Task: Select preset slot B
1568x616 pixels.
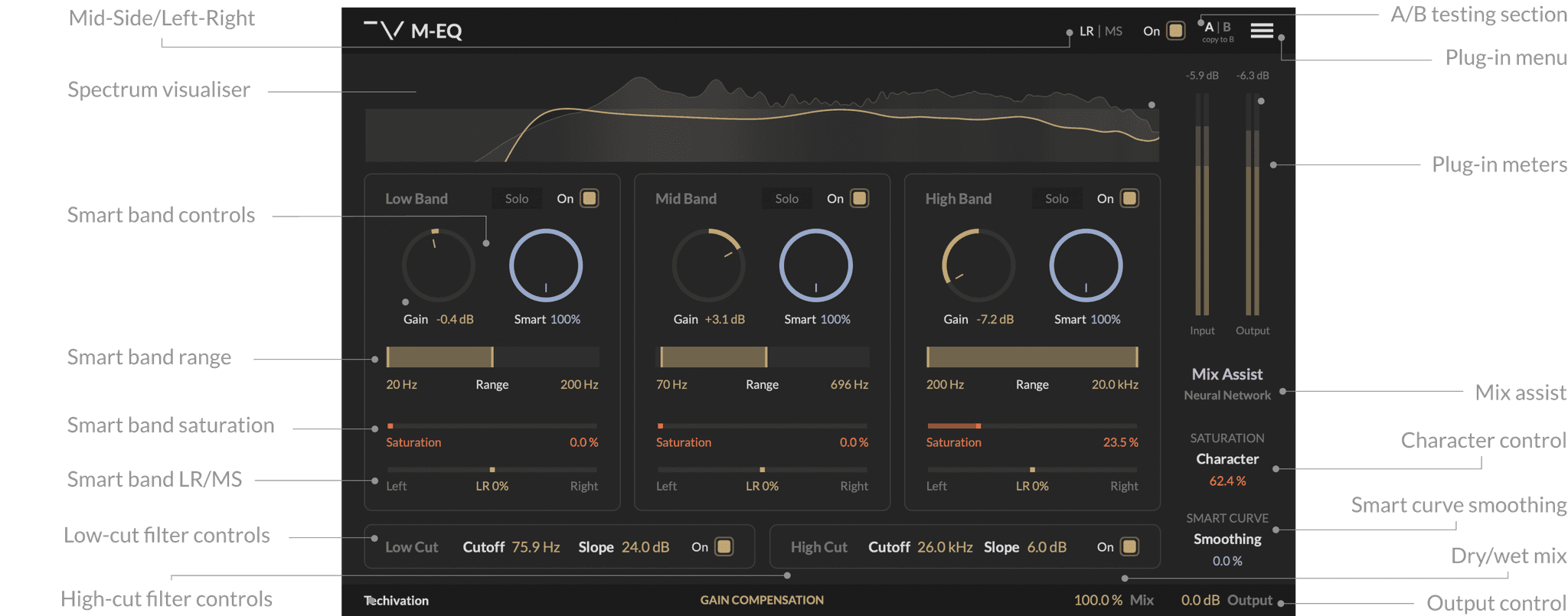Action: (x=1227, y=27)
